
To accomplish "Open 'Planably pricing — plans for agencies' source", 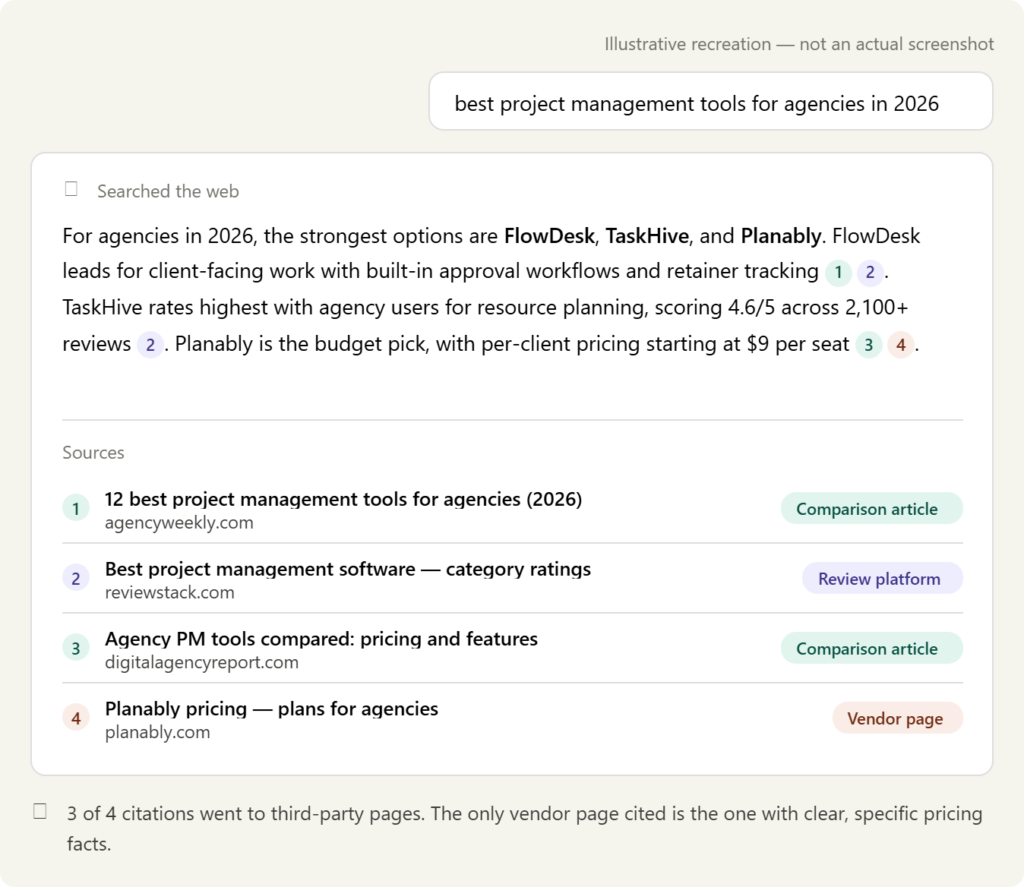I will pyautogui.click(x=272, y=709).
